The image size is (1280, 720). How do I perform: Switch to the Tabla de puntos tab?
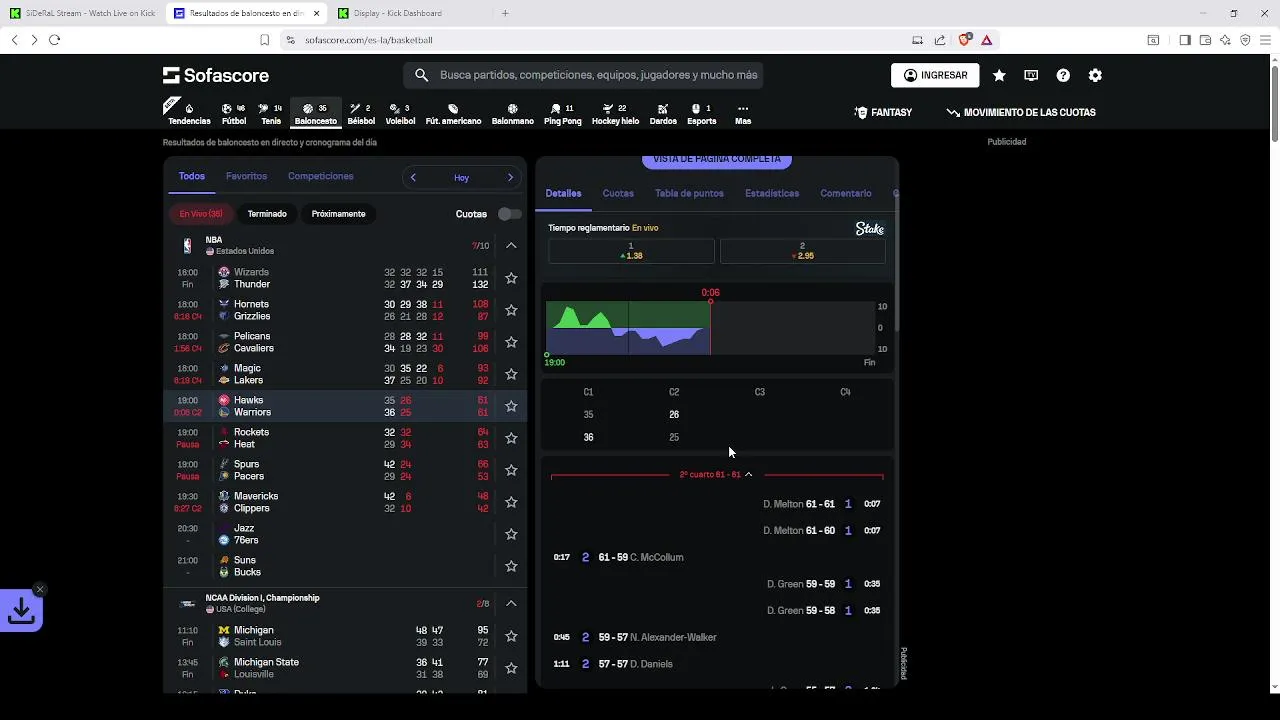tap(689, 193)
